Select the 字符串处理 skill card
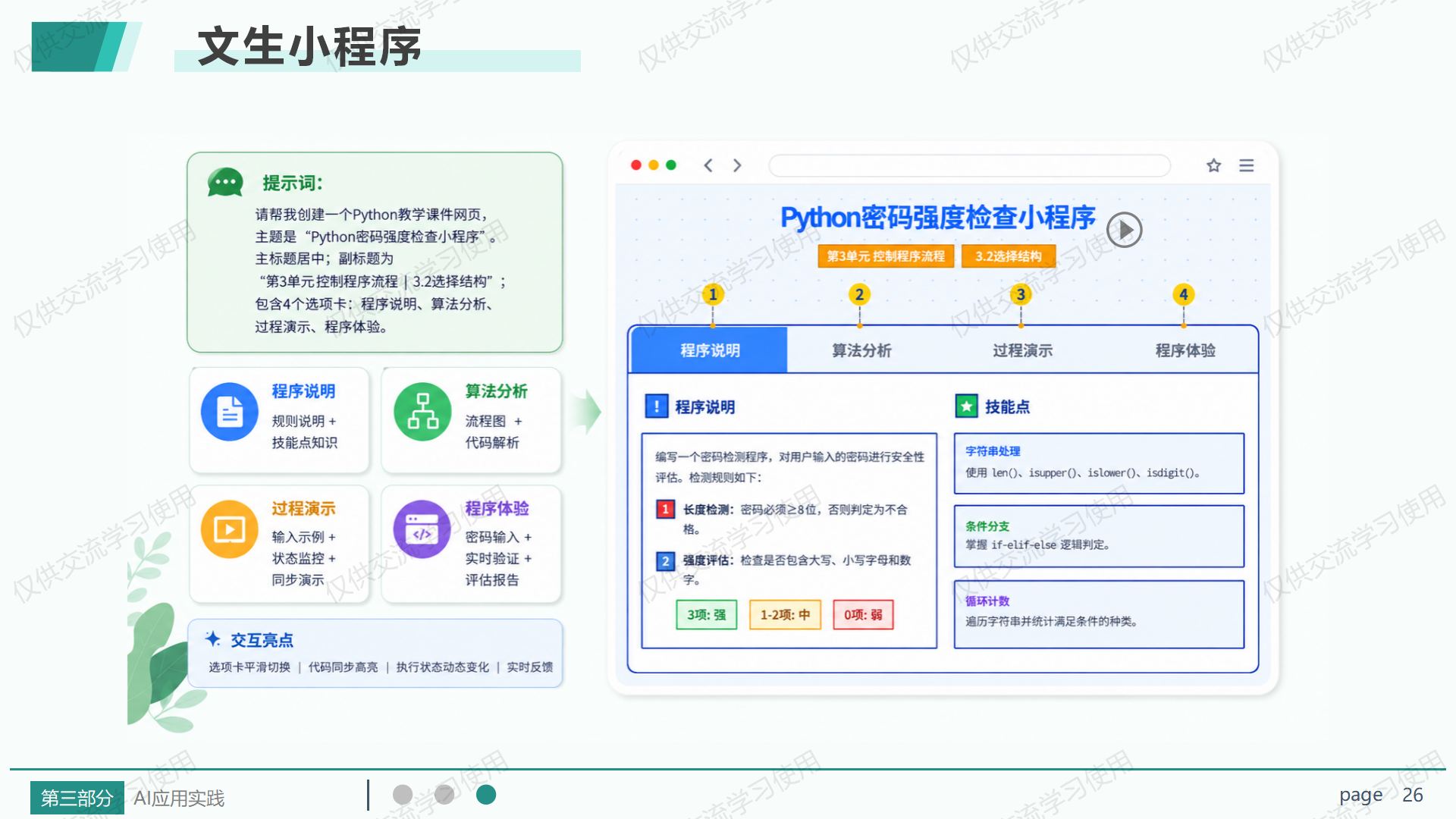The height and width of the screenshot is (819, 1456). [x=1099, y=463]
